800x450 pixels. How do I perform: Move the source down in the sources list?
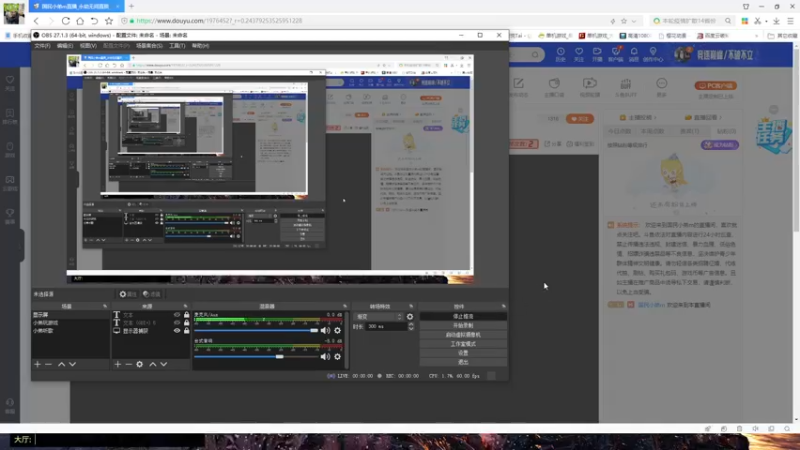[x=164, y=364]
